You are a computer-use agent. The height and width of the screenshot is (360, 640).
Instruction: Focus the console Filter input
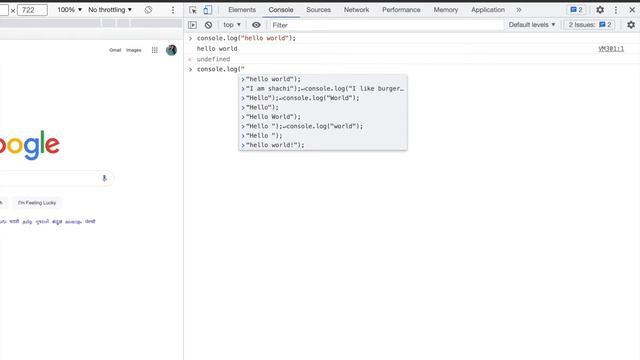pos(386,25)
